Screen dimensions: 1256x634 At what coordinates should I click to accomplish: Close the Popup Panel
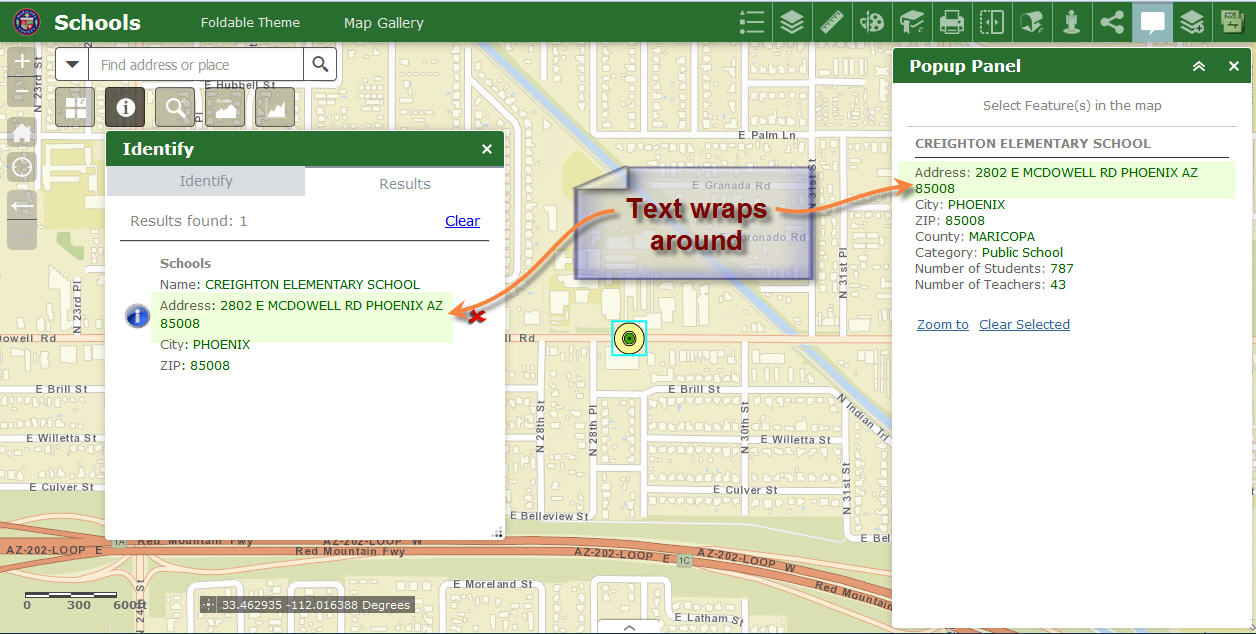pyautogui.click(x=1234, y=67)
